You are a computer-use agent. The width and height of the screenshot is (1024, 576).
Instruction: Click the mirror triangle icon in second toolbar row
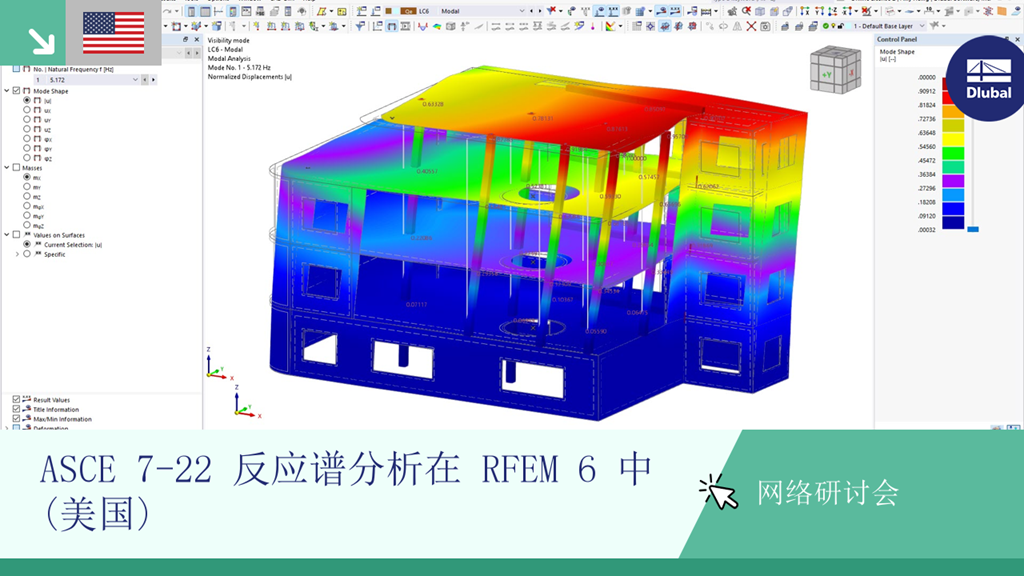point(737,26)
